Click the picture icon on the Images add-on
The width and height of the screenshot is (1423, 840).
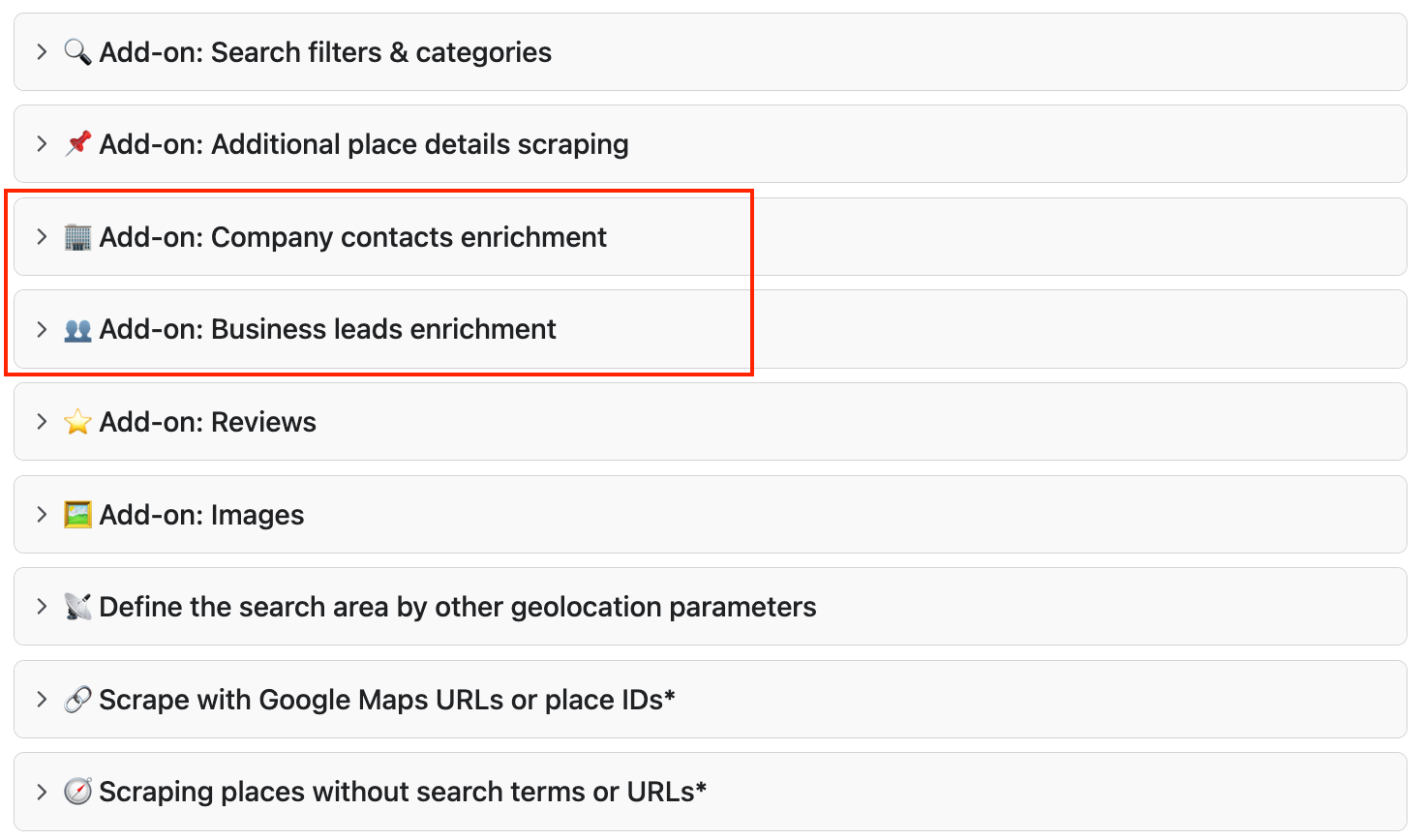click(x=77, y=514)
